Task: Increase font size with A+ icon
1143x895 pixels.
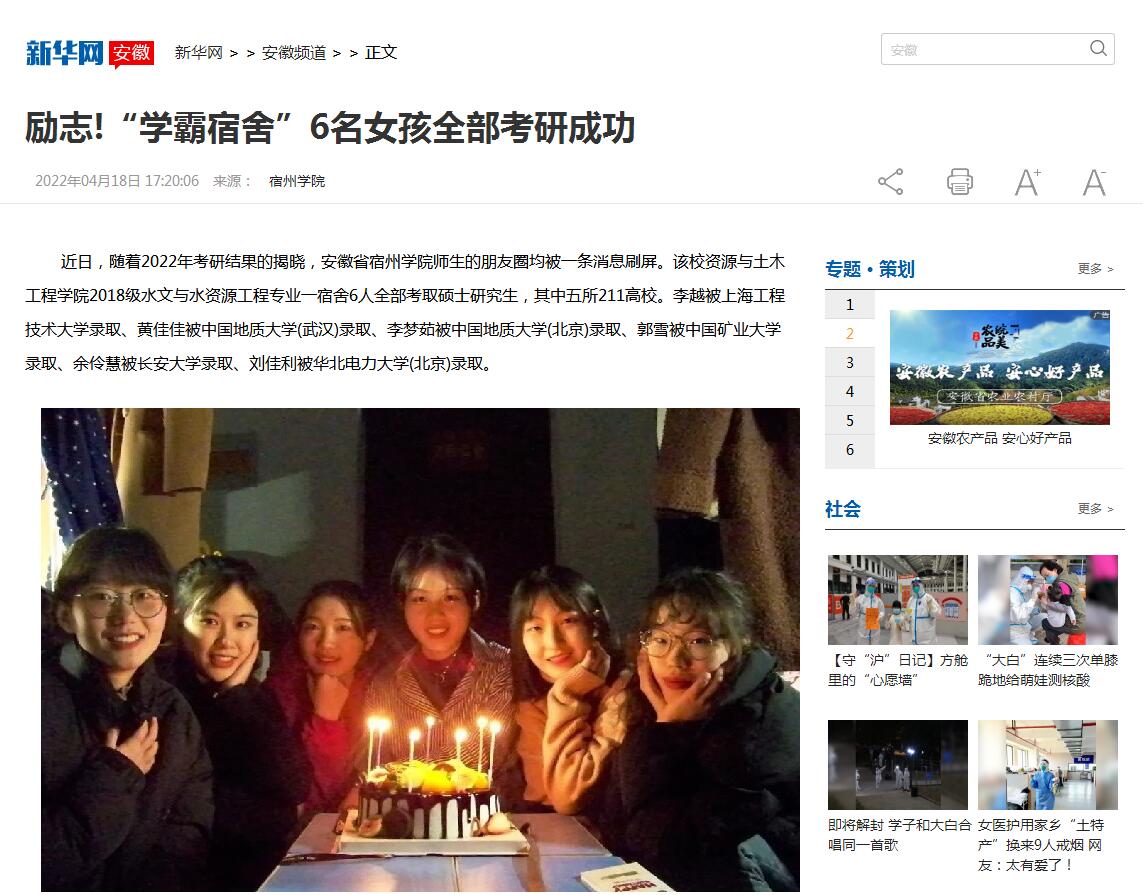Action: tap(1028, 181)
